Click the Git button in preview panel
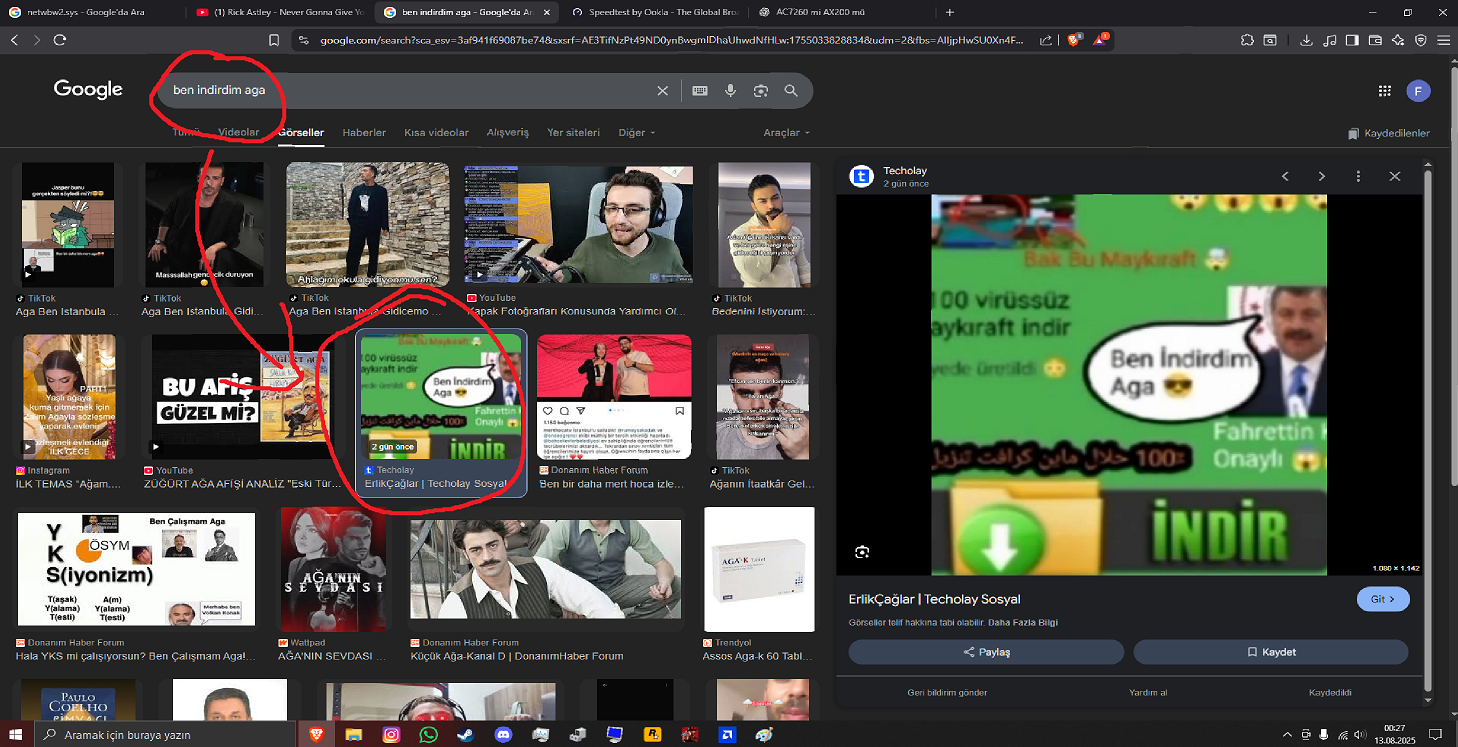 1383,599
